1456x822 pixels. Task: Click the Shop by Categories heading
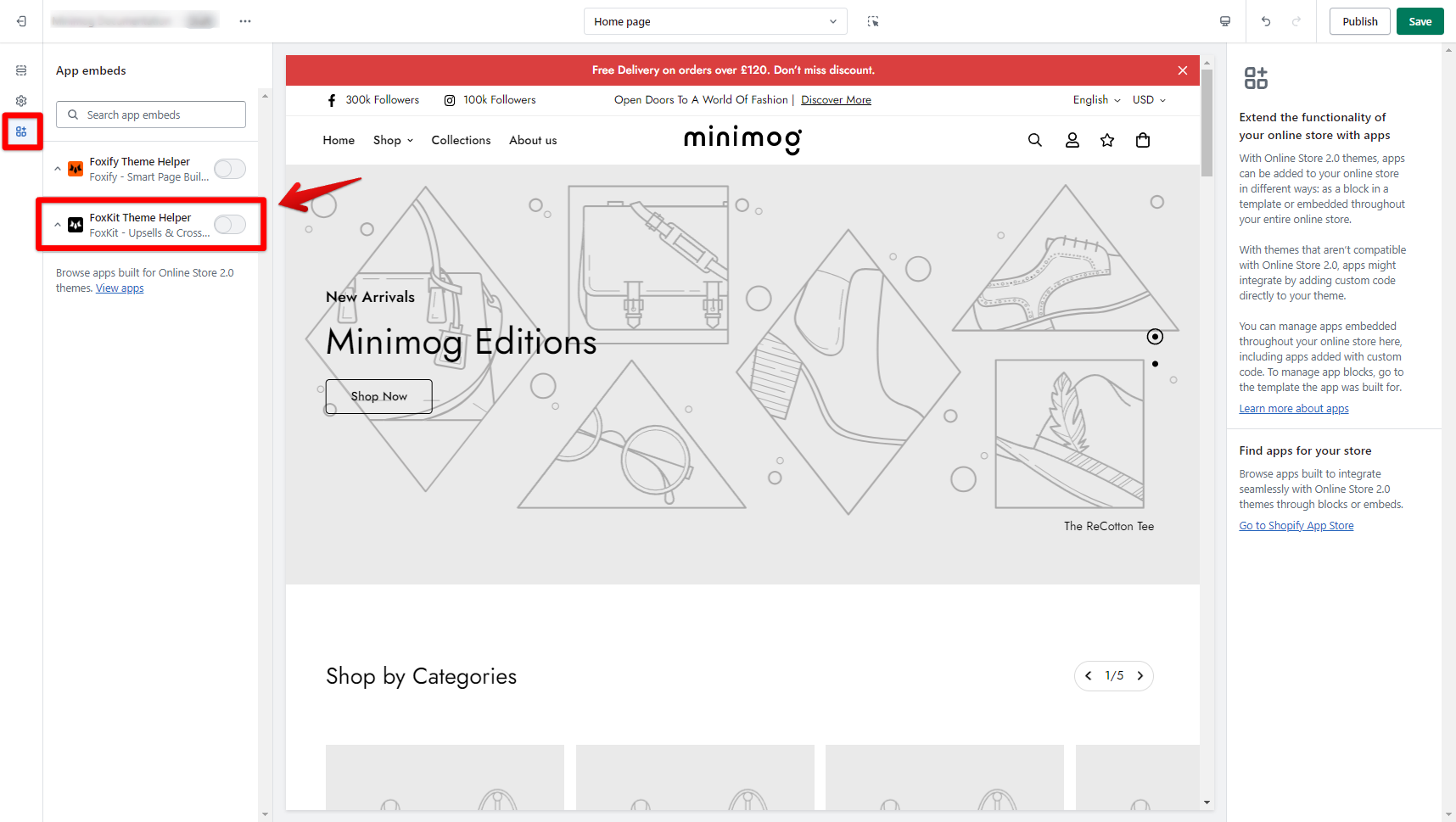422,676
